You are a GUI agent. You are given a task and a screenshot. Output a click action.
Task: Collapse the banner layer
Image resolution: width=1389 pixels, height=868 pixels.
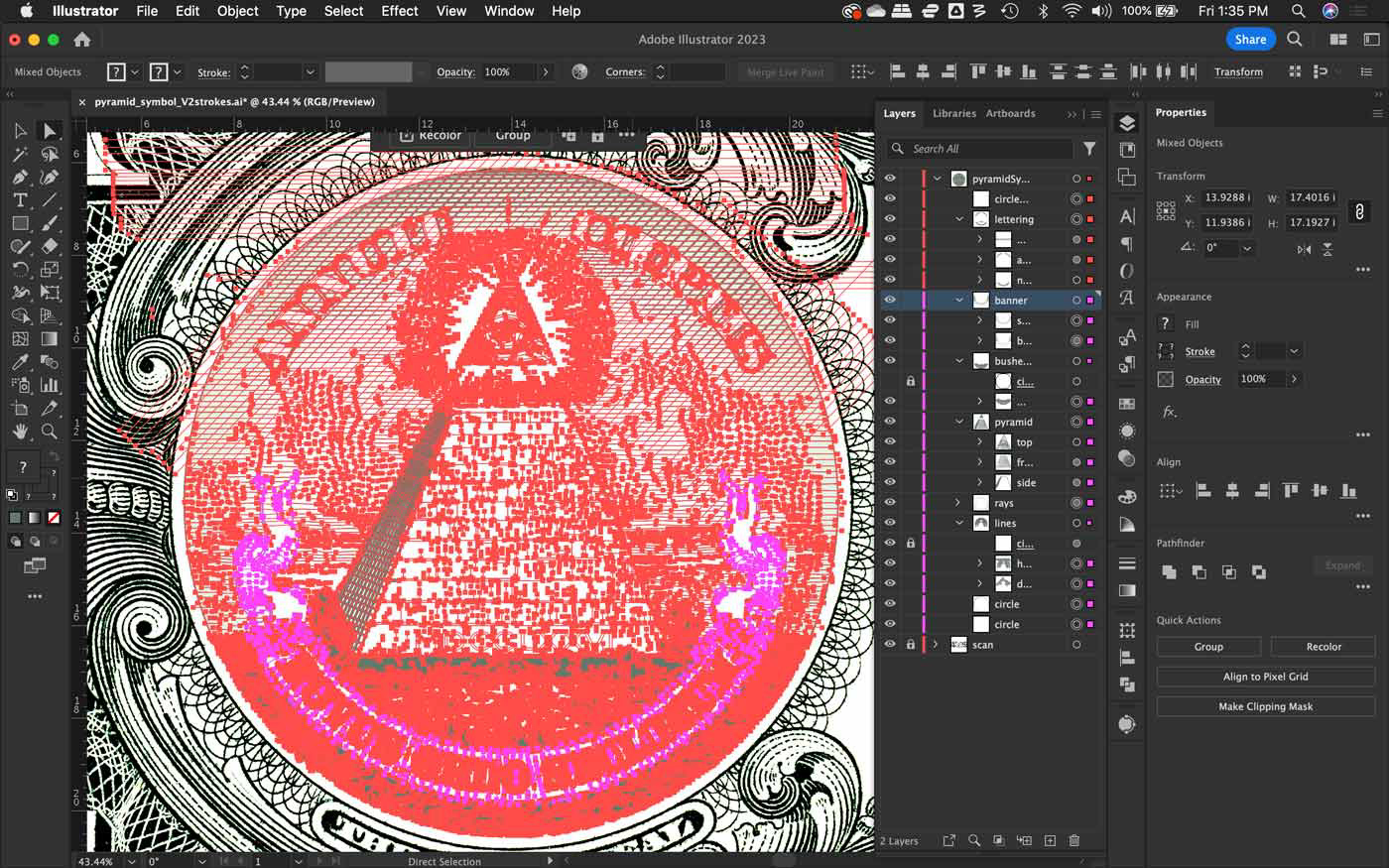pyautogui.click(x=959, y=300)
